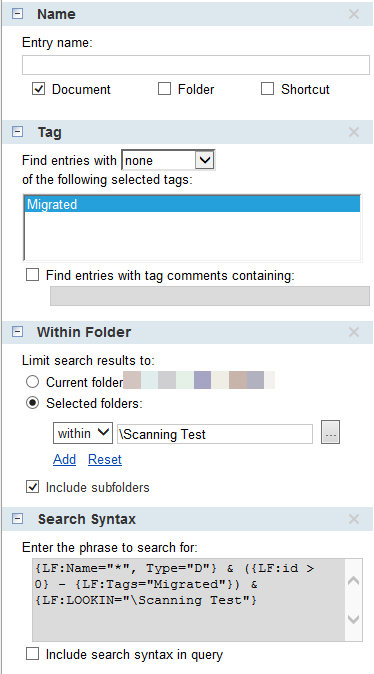Enable the Folder checkbox
374x674 pixels.
(x=164, y=89)
